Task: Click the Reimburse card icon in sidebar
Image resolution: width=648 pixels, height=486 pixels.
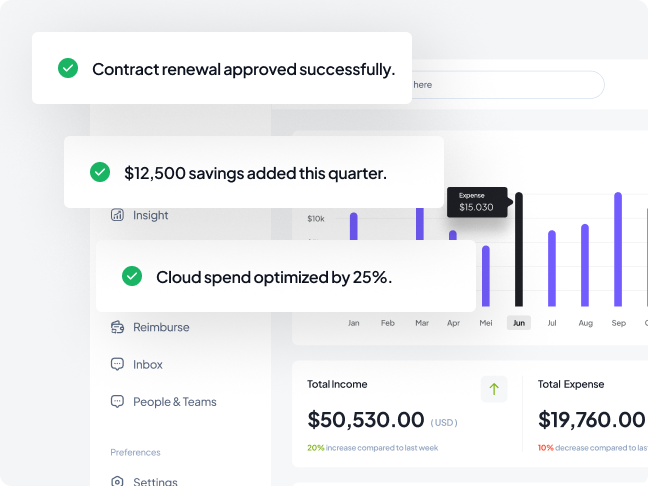Action: tap(117, 327)
